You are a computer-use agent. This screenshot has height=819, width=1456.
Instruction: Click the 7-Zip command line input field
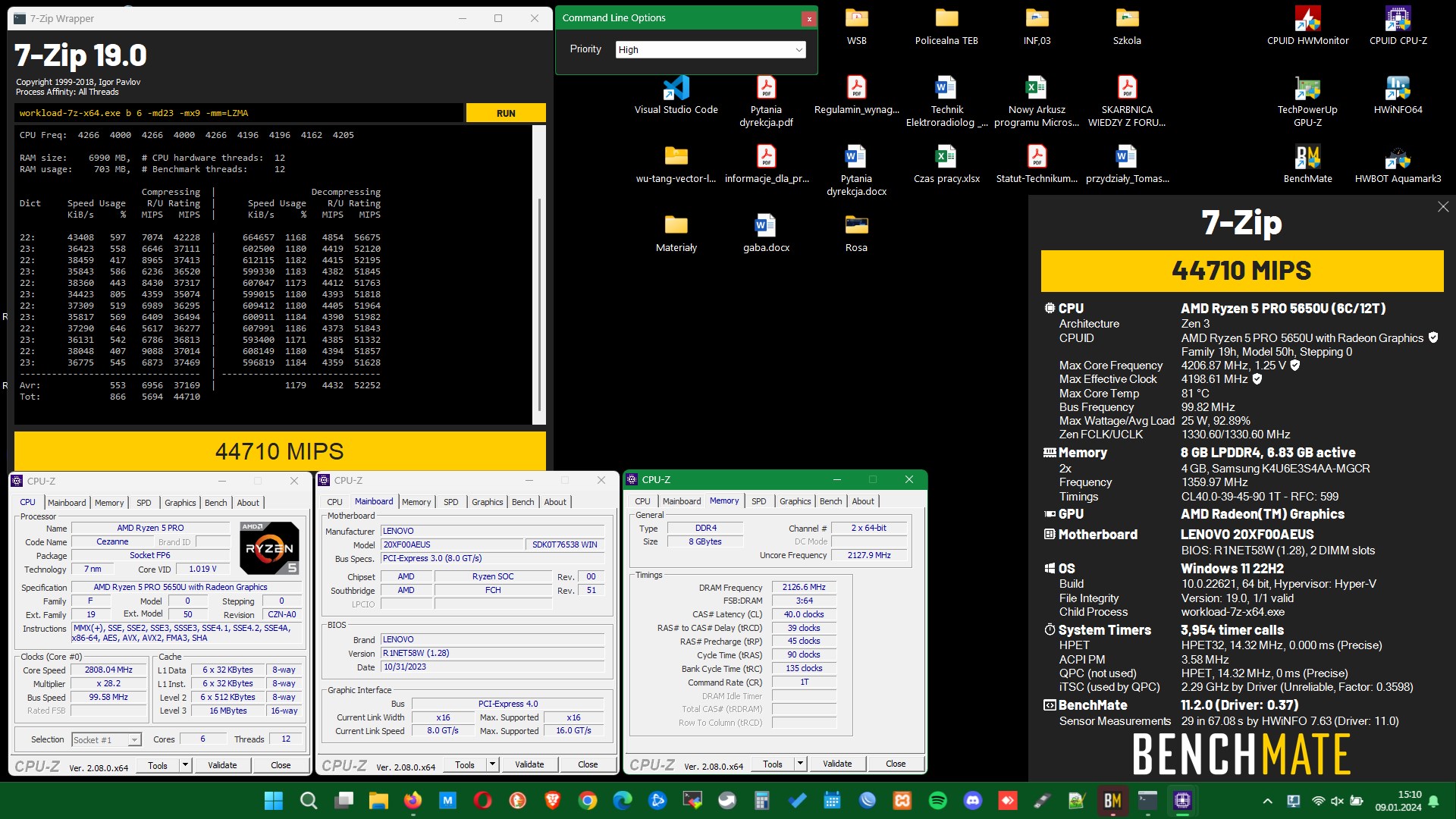239,113
